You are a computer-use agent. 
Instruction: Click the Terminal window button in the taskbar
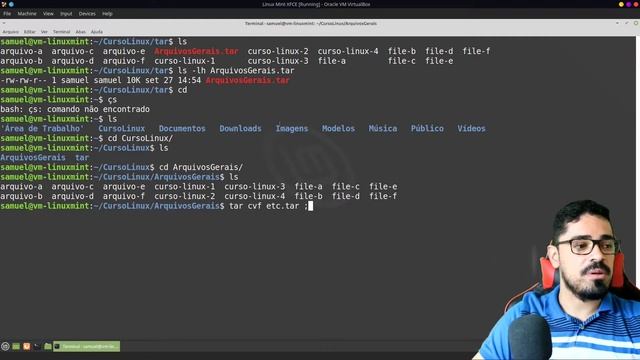point(87,347)
